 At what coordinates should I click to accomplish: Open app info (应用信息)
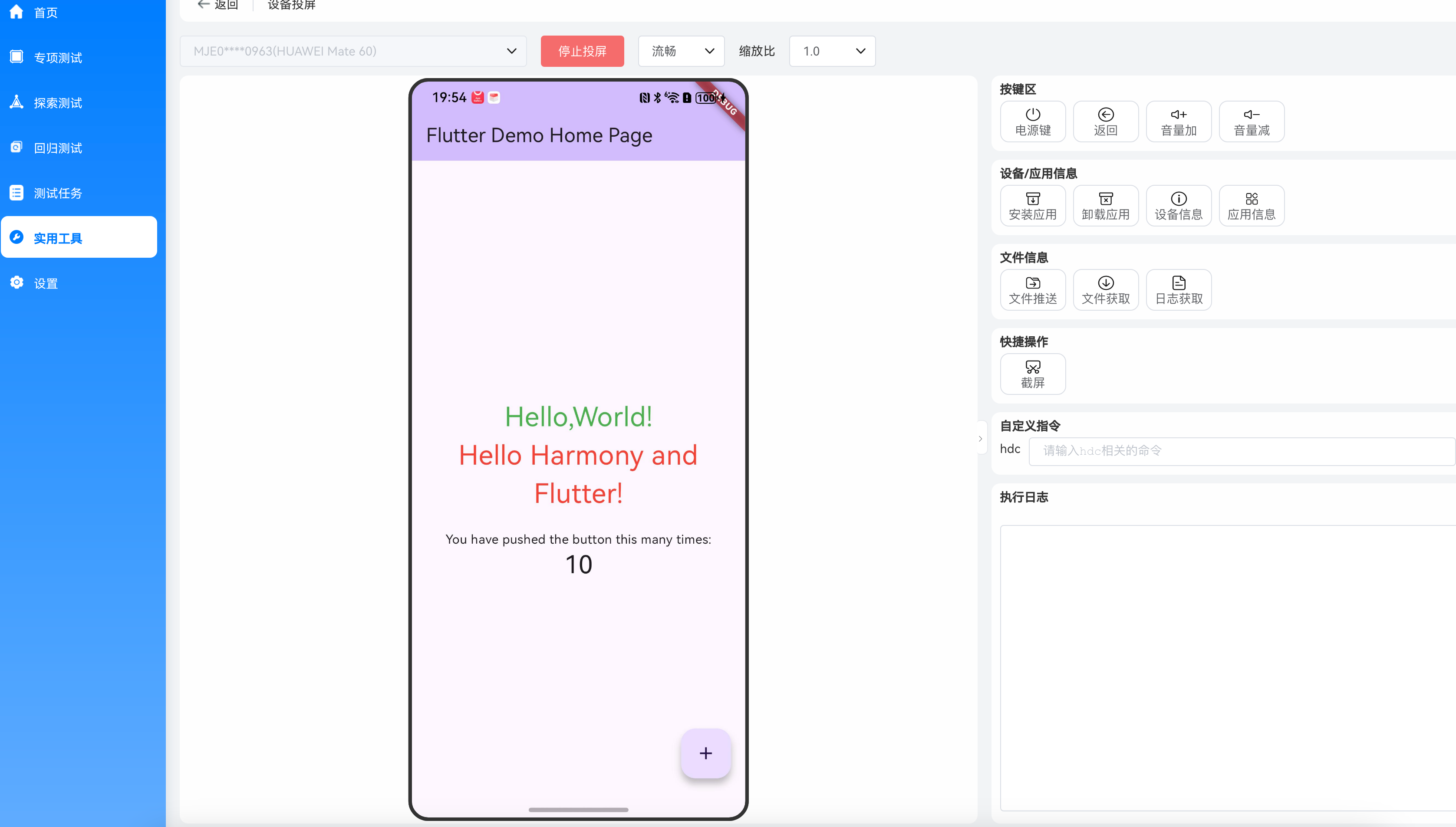click(x=1251, y=206)
